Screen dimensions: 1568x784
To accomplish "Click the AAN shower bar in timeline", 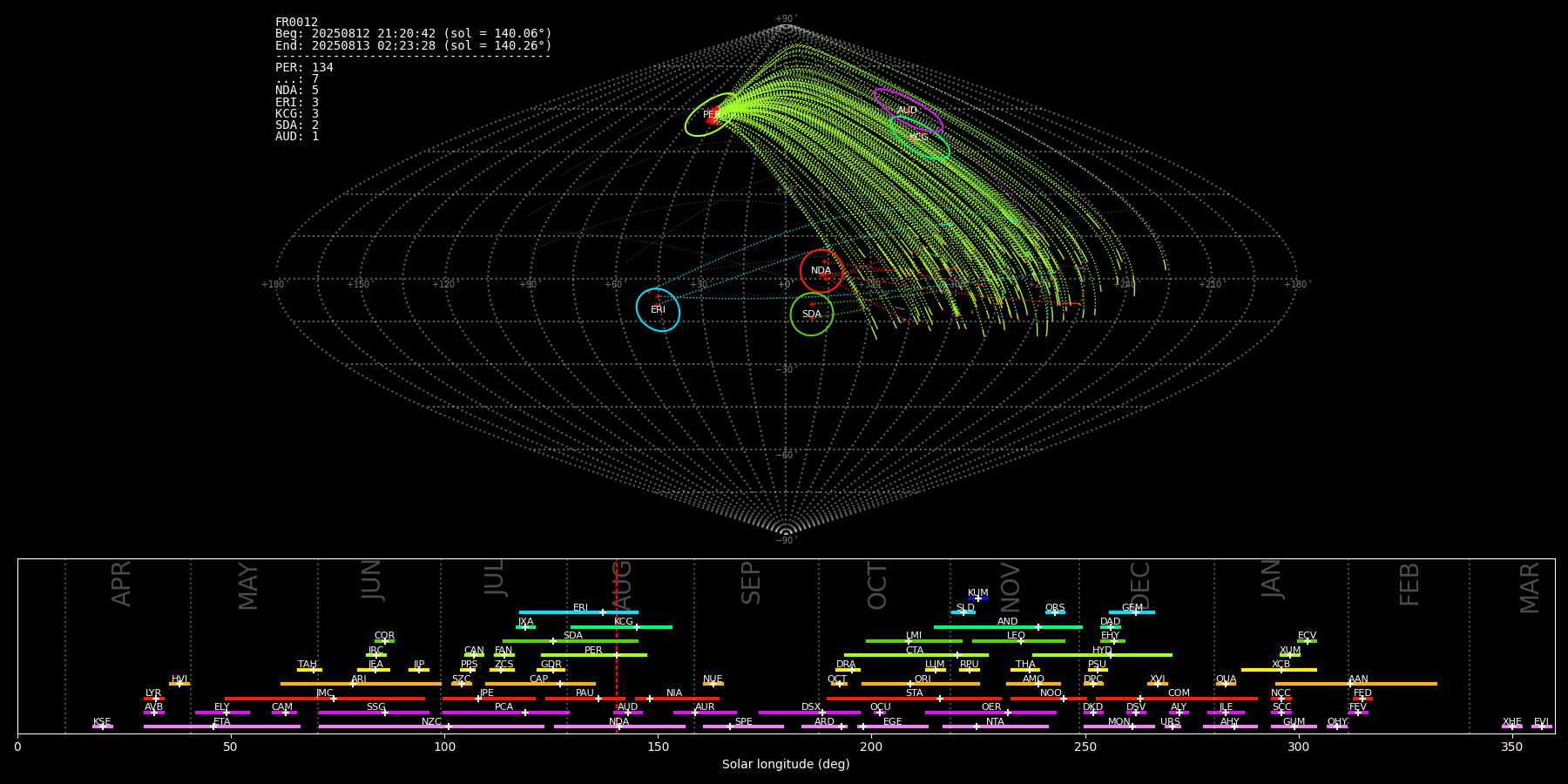I will pyautogui.click(x=1356, y=684).
